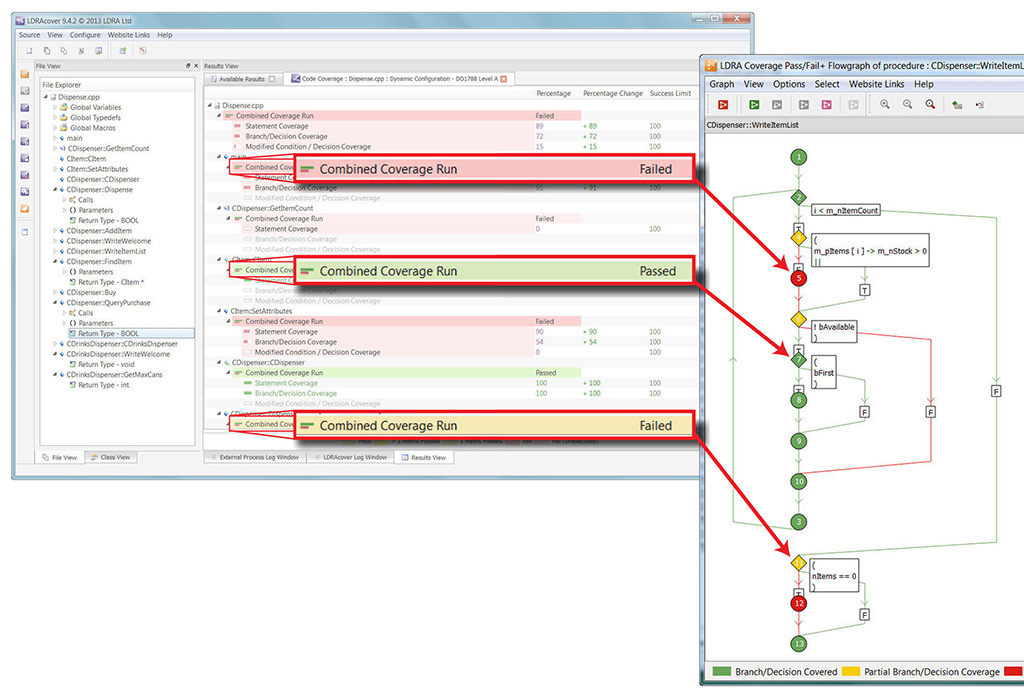
Task: Expand Global Variables in File Explorer
Action: 55,107
